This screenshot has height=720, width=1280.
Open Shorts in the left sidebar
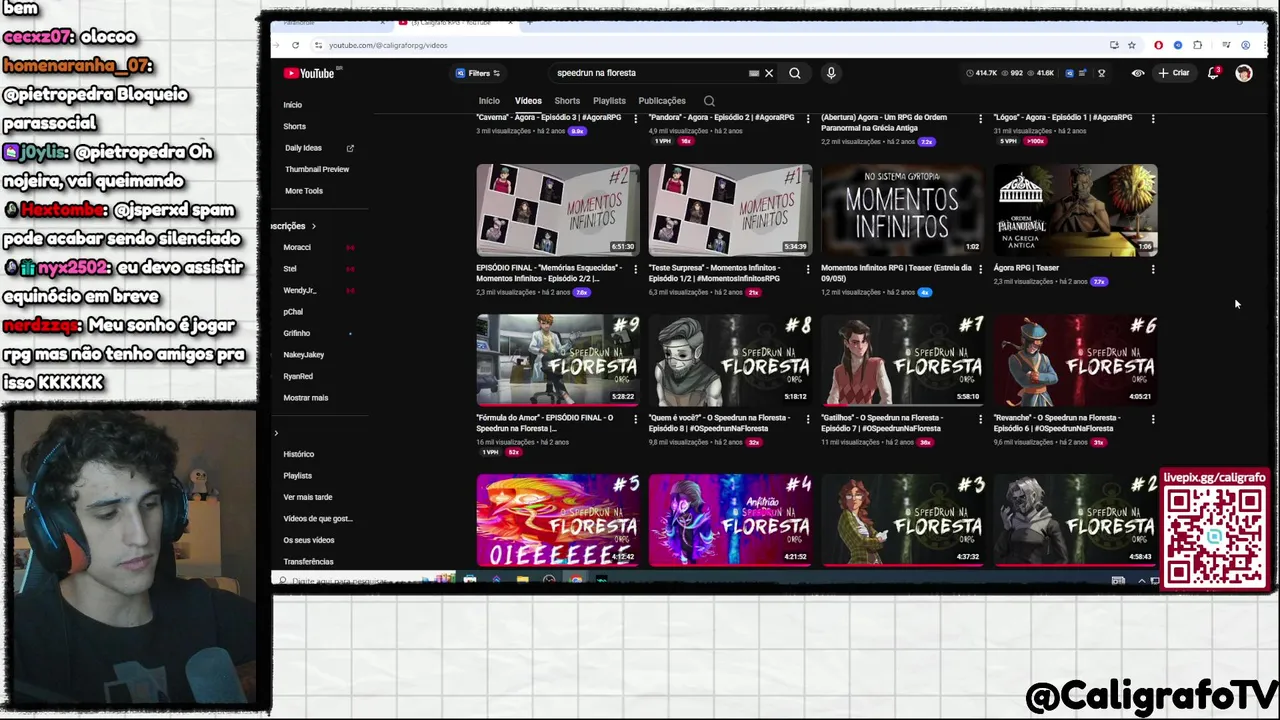(294, 126)
